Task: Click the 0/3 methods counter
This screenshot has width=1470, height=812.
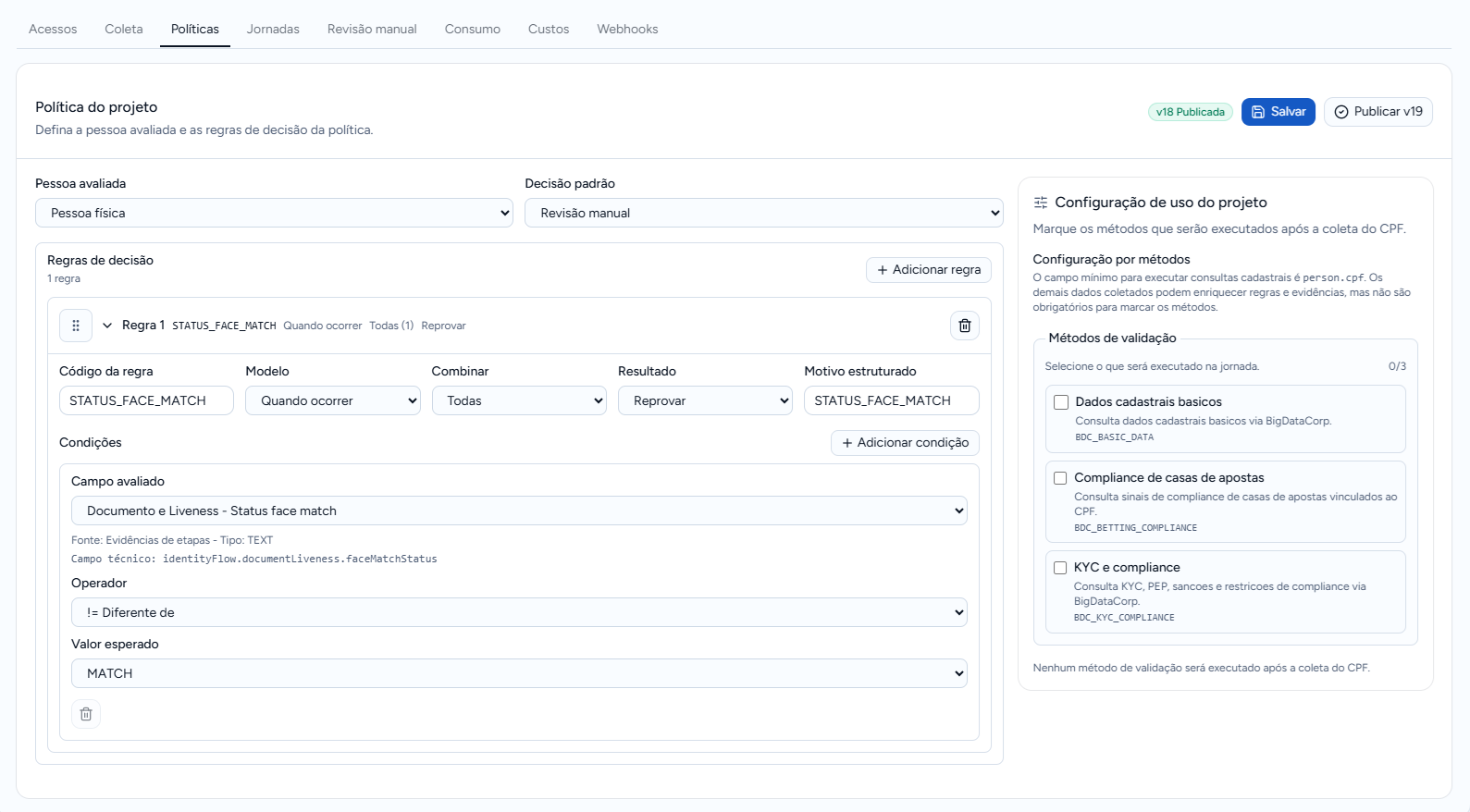Action: click(x=1397, y=367)
